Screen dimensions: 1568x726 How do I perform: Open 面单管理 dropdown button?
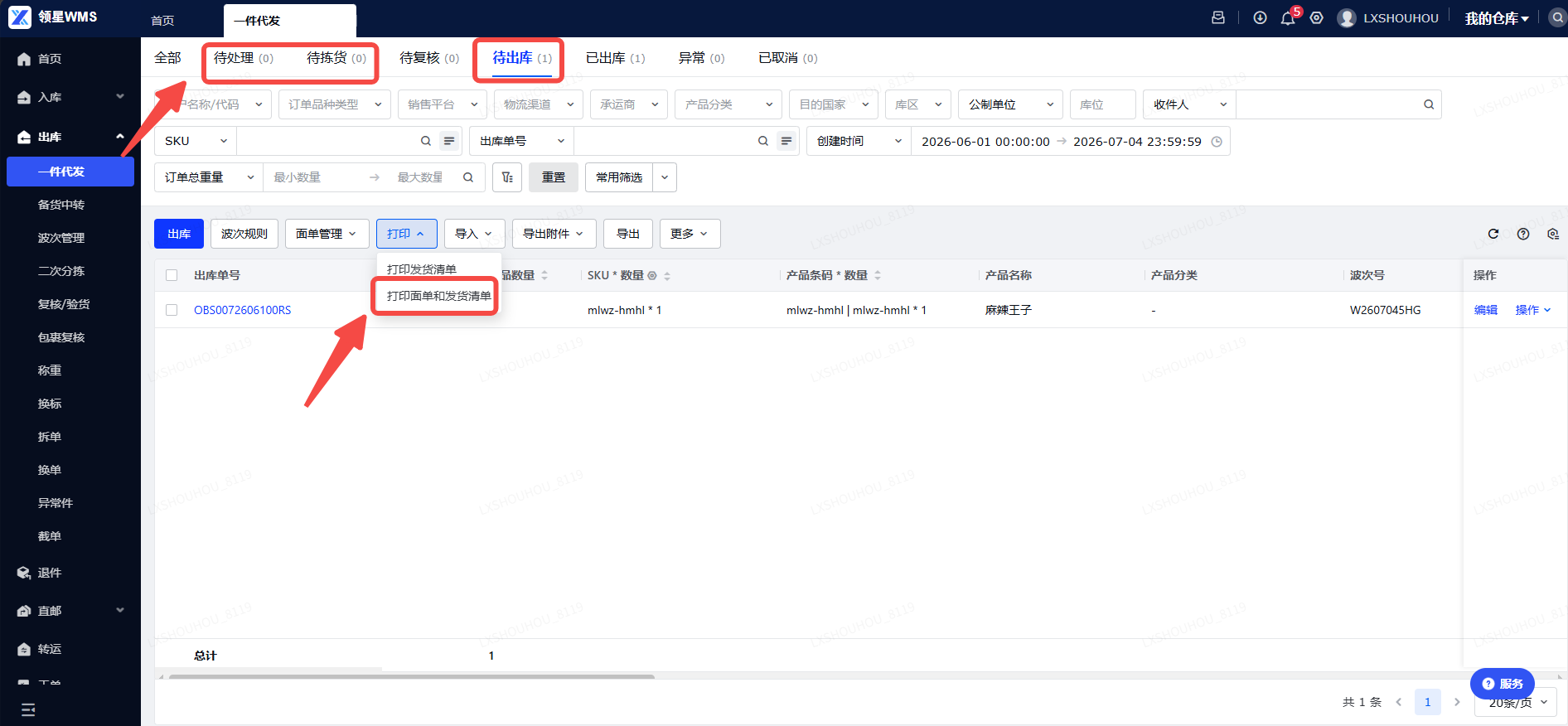pyautogui.click(x=327, y=234)
